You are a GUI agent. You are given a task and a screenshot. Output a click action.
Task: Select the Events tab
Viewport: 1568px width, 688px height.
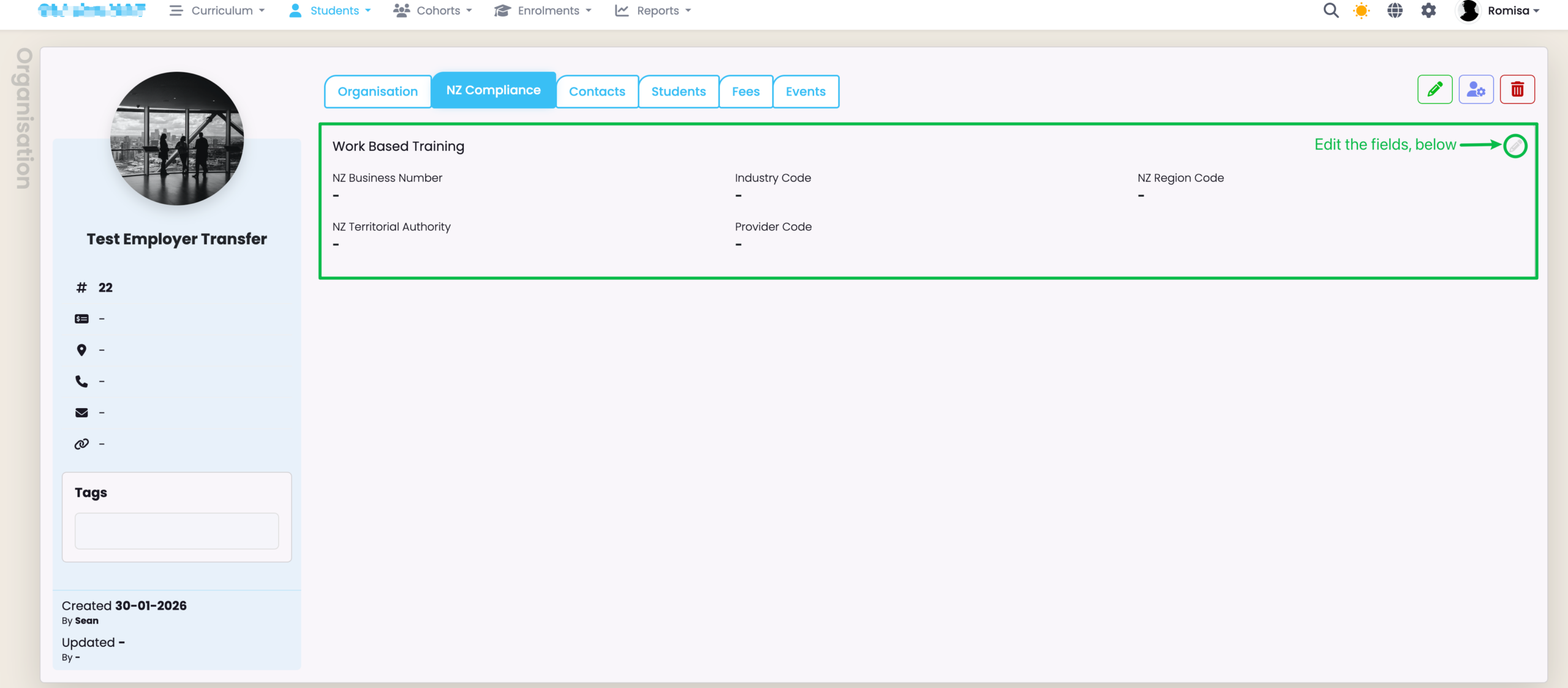[x=805, y=91]
